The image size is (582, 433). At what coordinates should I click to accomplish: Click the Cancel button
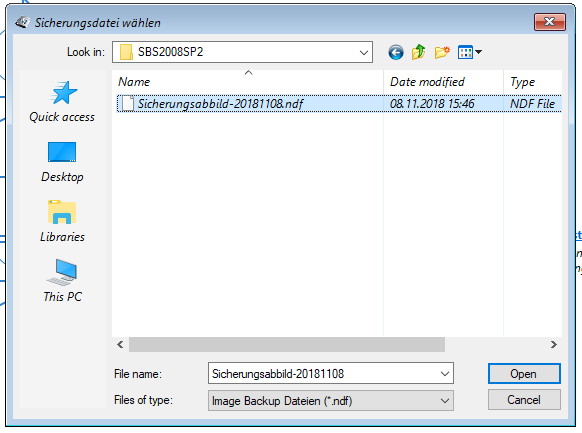pyautogui.click(x=524, y=400)
